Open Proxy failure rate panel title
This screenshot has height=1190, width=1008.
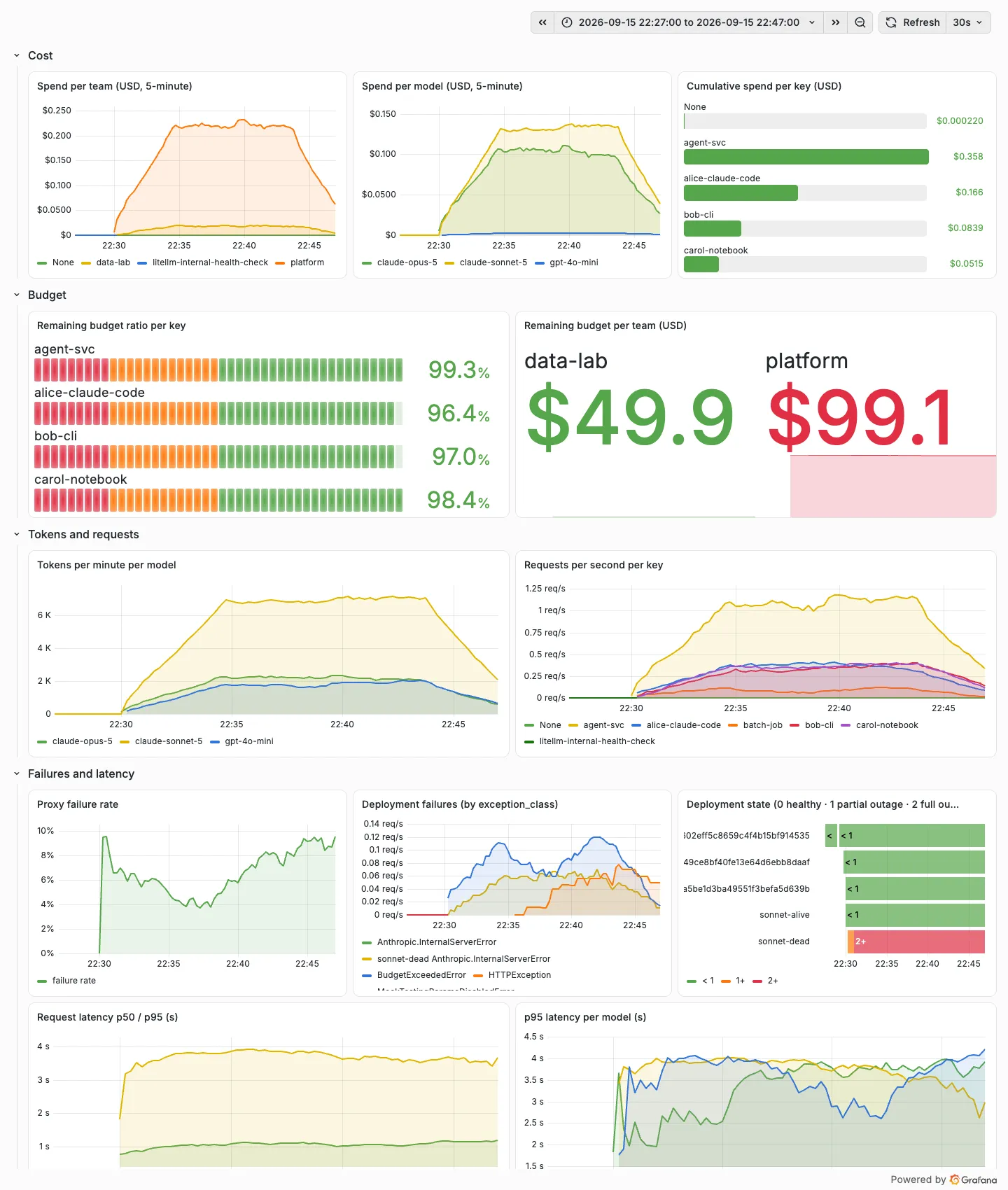coord(78,804)
